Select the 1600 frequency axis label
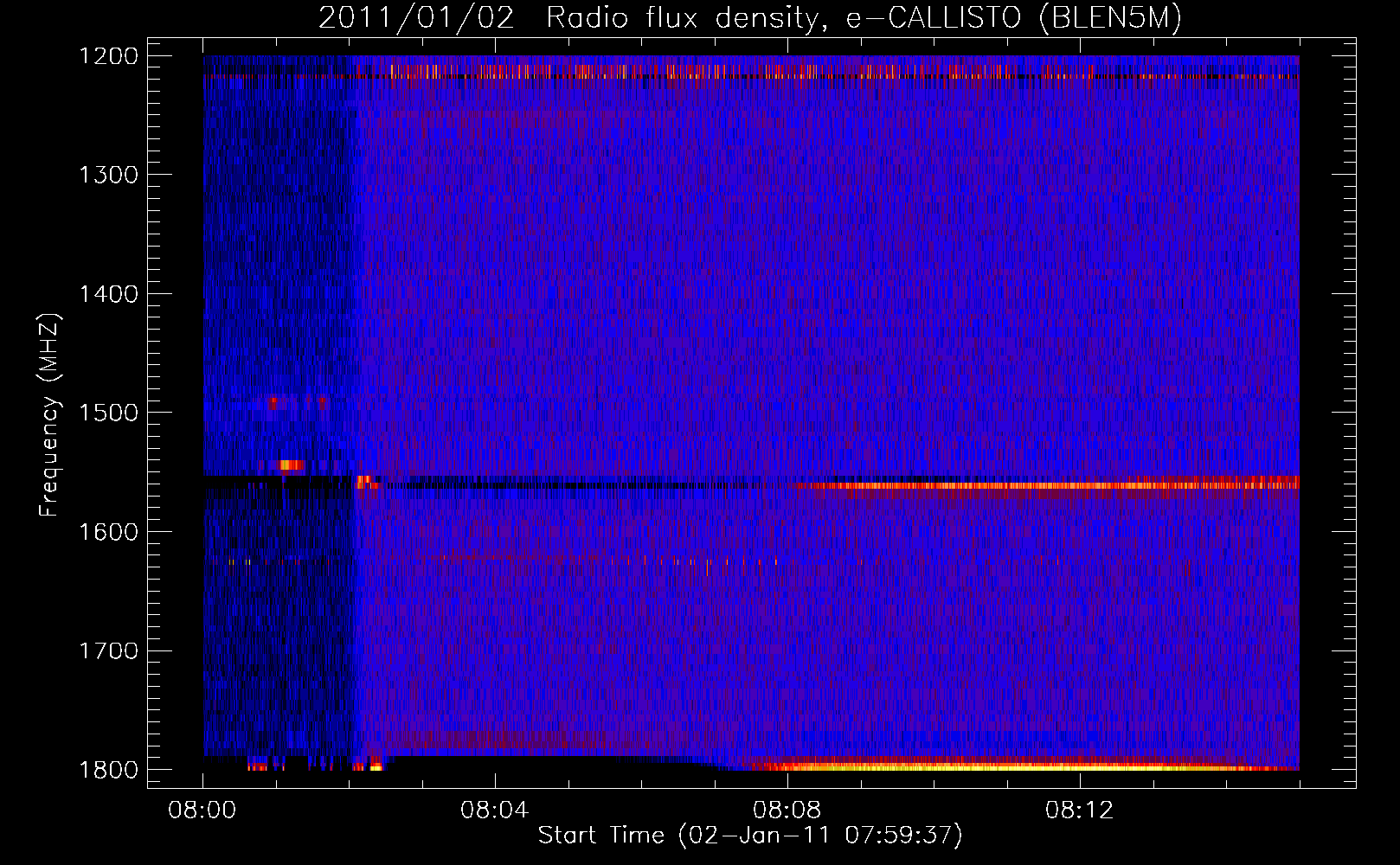Screen dimensions: 1400x865 [108, 532]
